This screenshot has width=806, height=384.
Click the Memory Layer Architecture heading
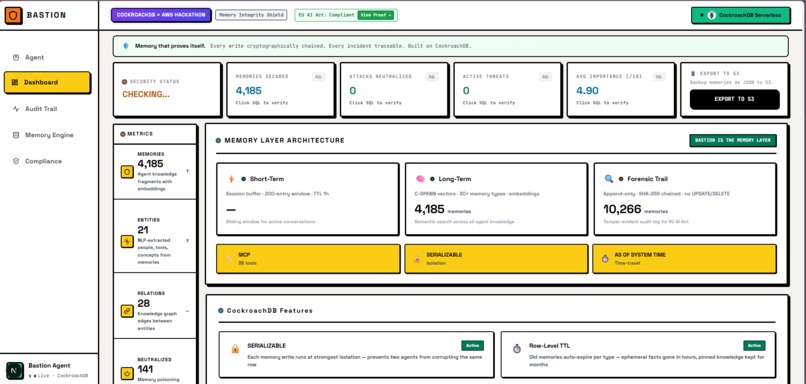point(284,140)
